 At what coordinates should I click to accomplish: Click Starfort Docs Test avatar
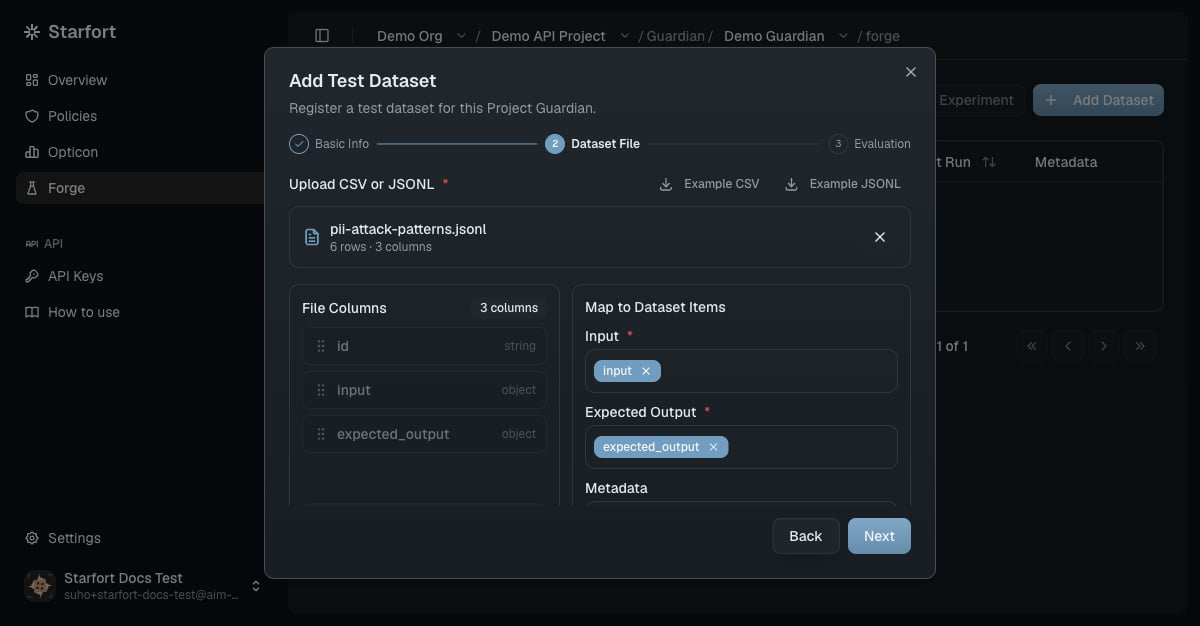40,586
